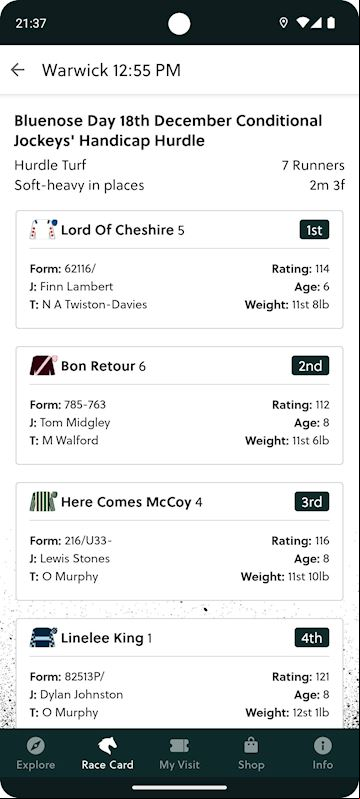Open the Lord Of Cheshire runner card
The height and width of the screenshot is (799, 360).
click(x=179, y=270)
